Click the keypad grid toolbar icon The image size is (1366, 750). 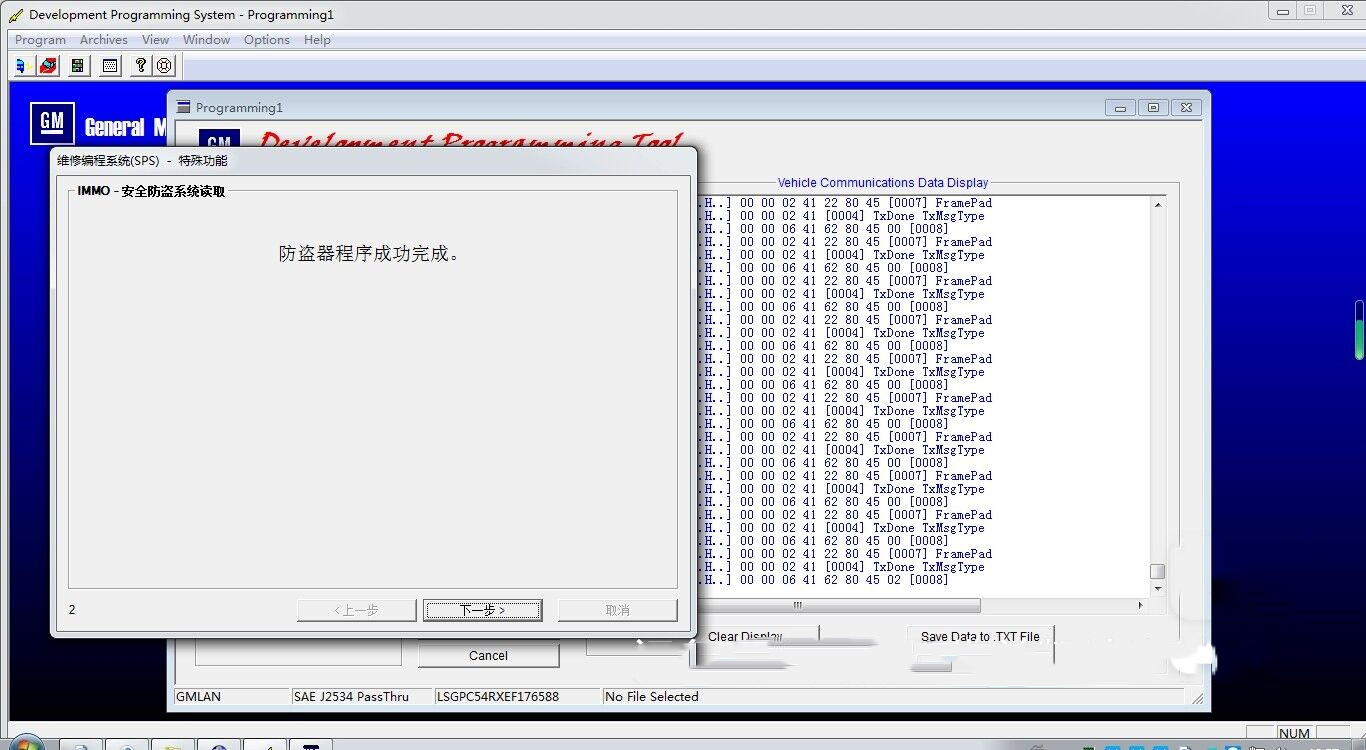[x=110, y=66]
